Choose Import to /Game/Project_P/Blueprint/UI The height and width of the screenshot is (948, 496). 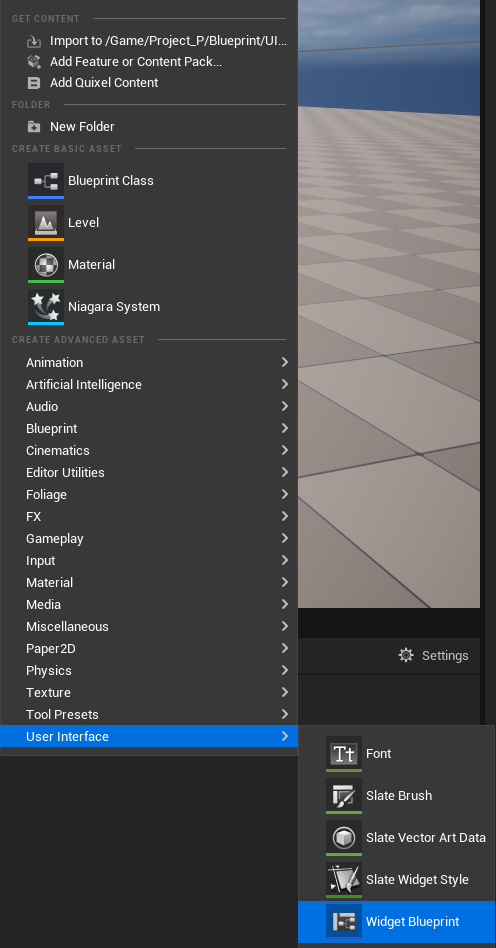click(x=149, y=41)
